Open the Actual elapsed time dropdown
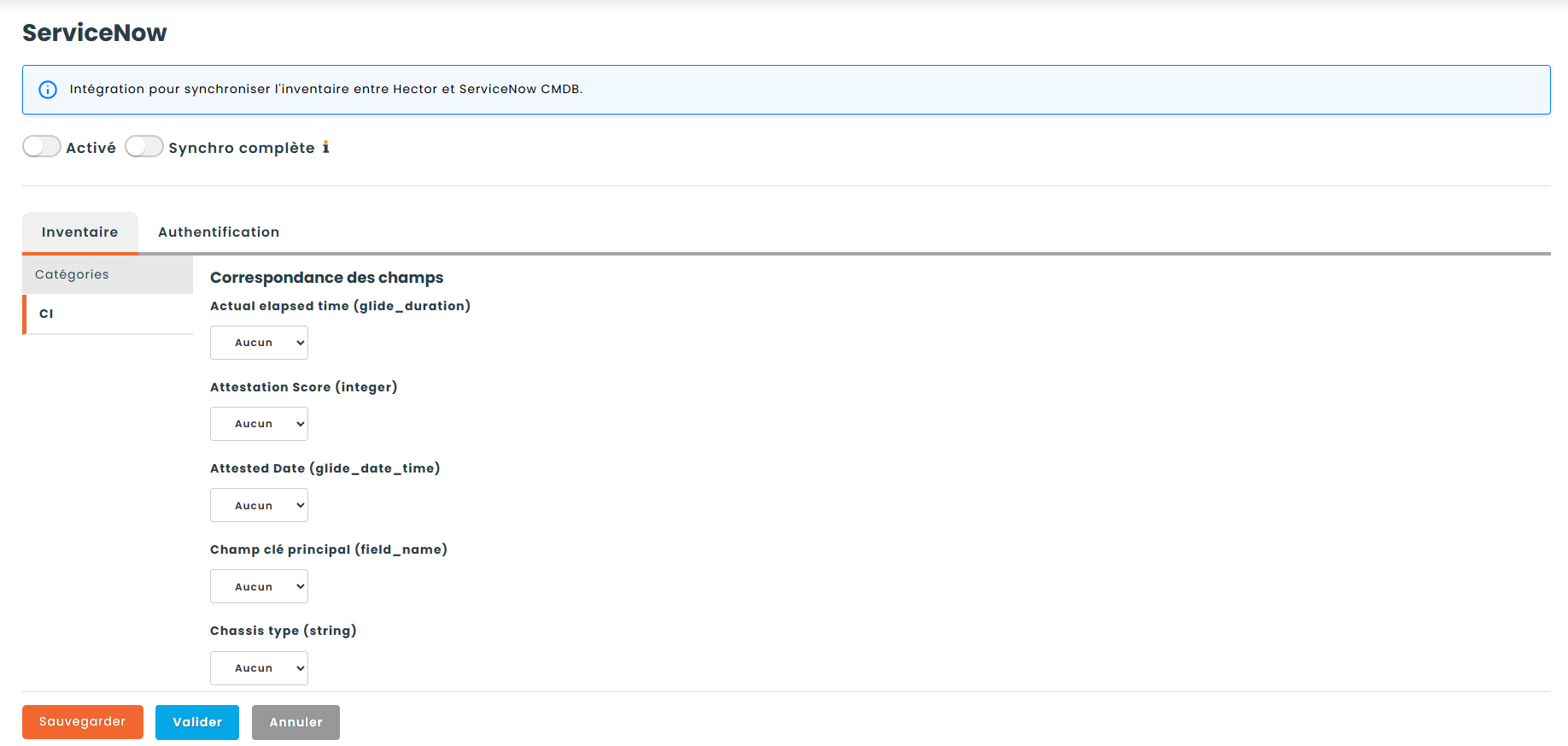The image size is (1568, 746). pos(259,343)
